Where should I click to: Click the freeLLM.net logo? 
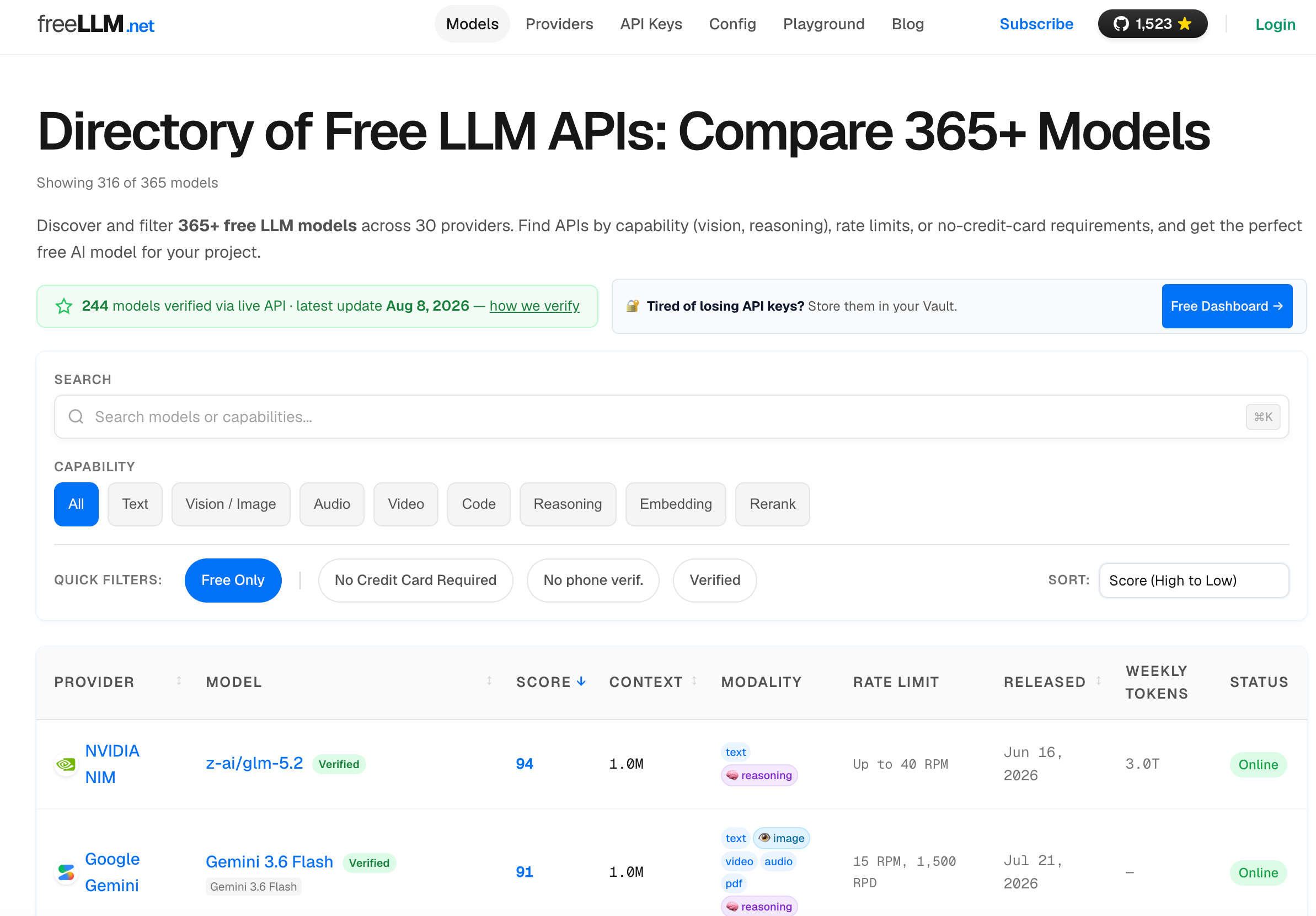tap(96, 24)
